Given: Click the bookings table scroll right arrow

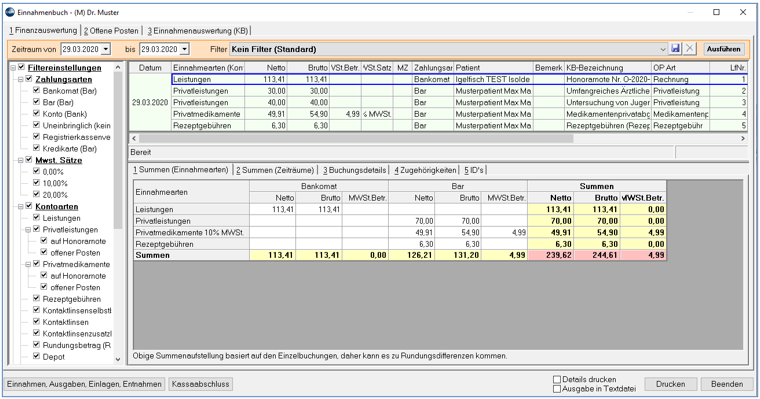Looking at the screenshot, I should tap(743, 138).
